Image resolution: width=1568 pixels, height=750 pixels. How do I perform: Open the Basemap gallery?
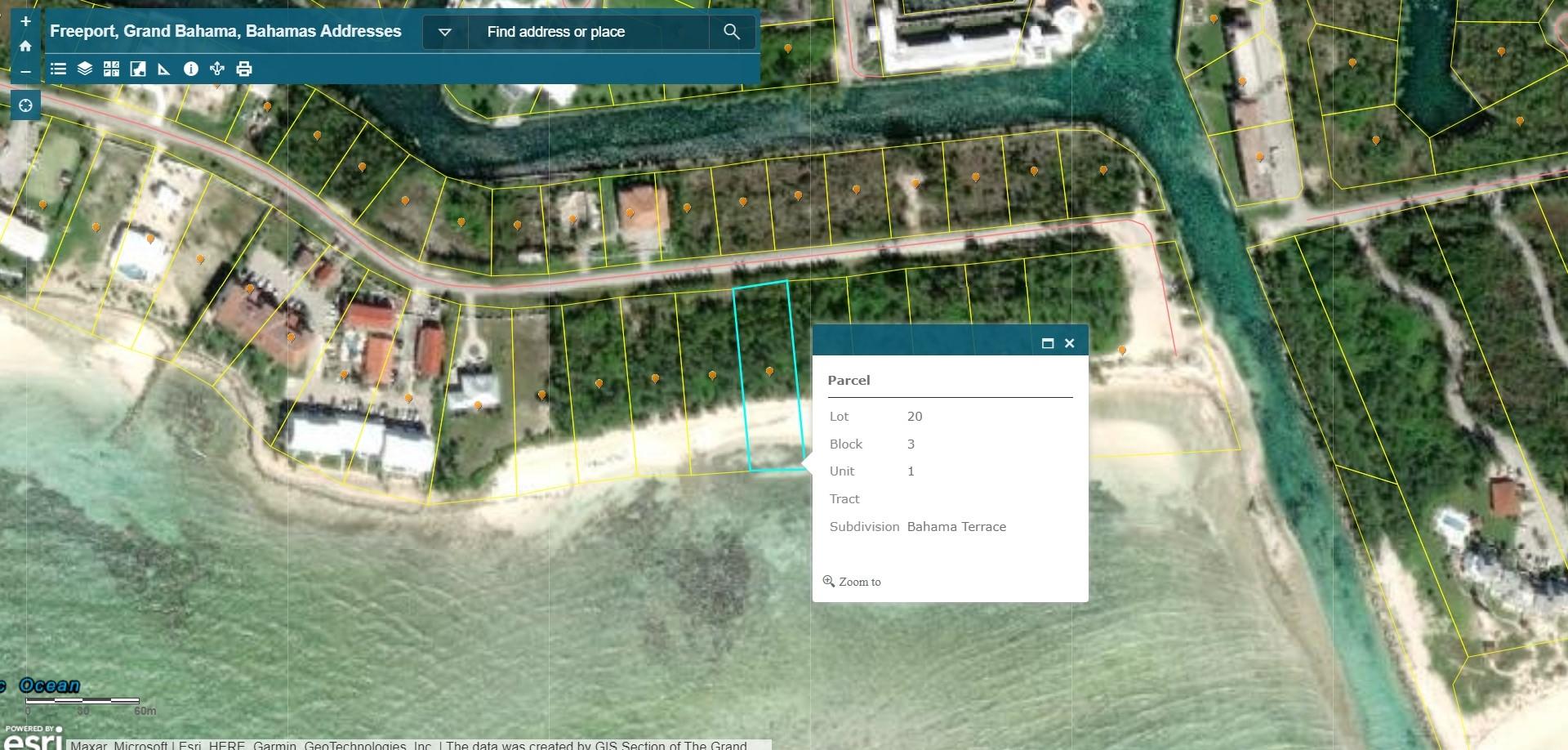click(112, 69)
